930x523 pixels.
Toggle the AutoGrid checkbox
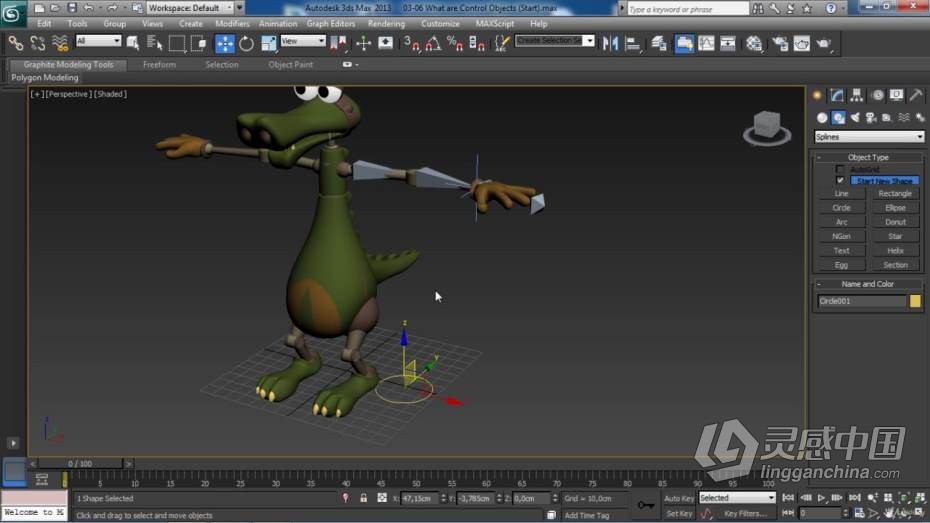840,170
